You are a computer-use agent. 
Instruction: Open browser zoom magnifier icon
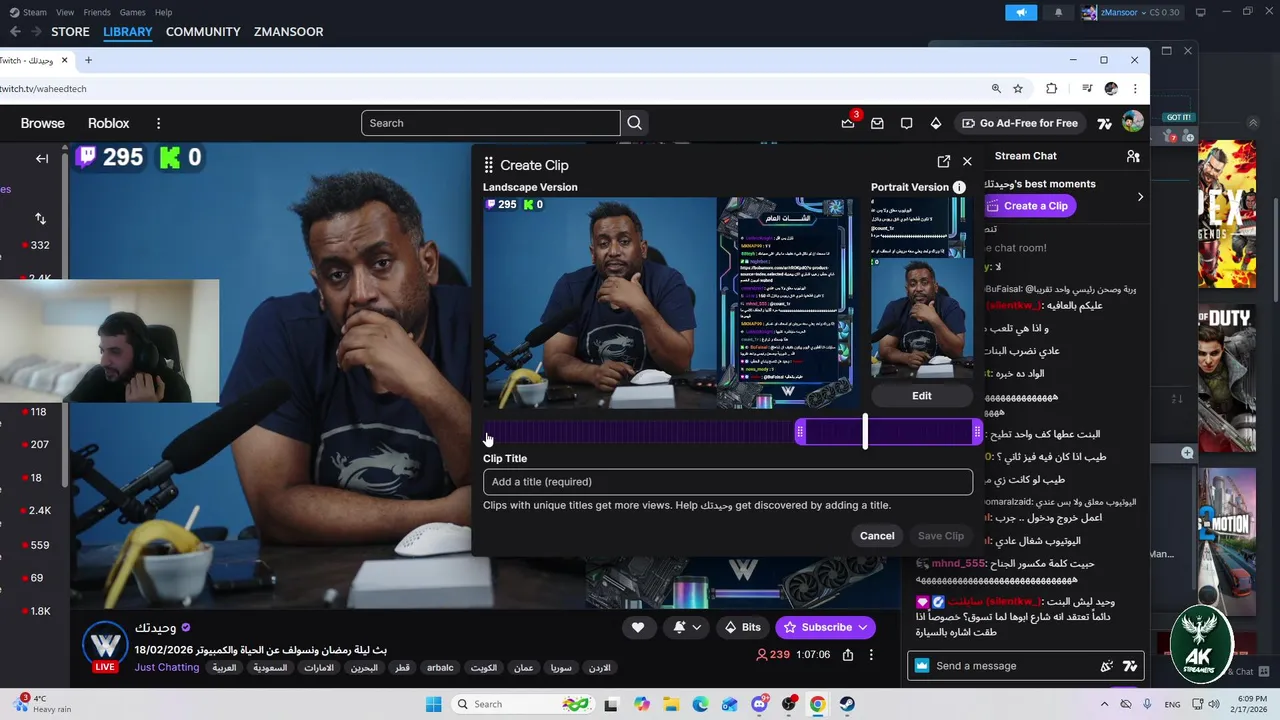pyautogui.click(x=996, y=89)
